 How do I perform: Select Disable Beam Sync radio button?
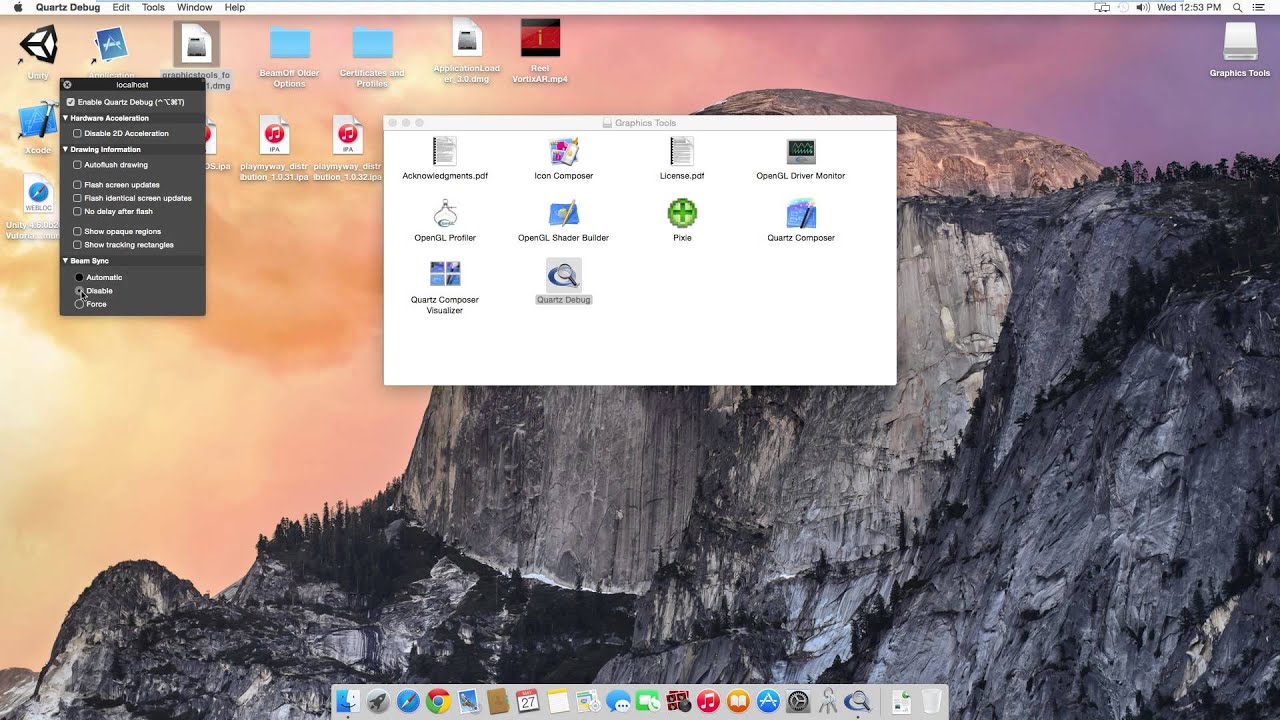79,290
